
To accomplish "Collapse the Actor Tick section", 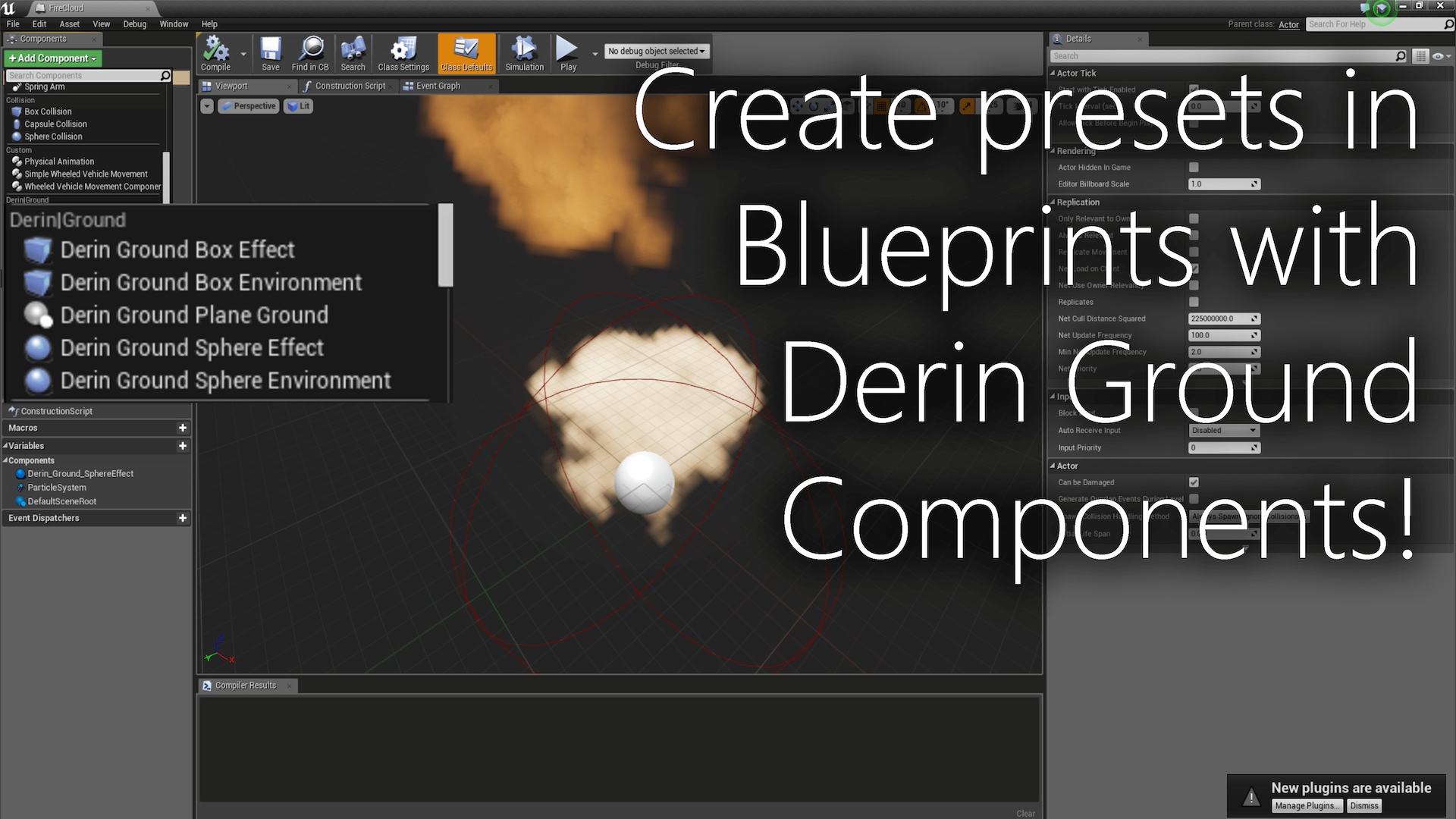I will click(x=1053, y=74).
